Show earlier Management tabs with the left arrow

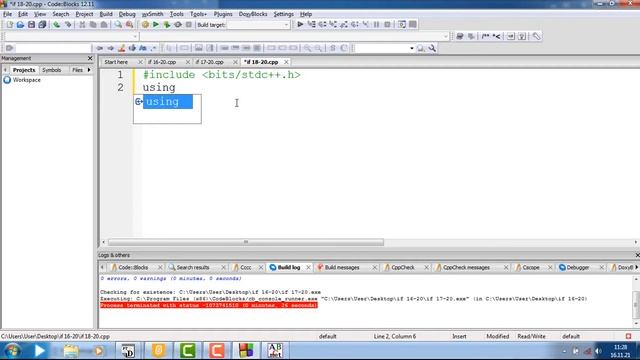coord(5,70)
